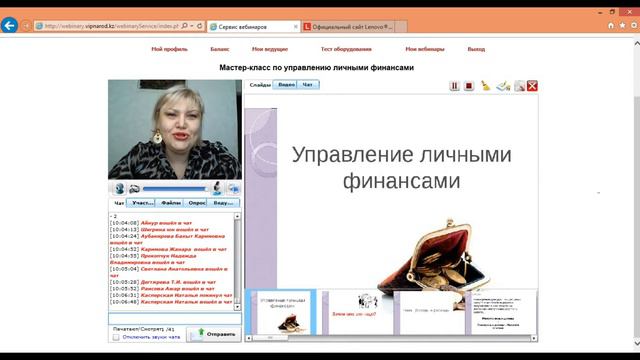Click the browser refresh icon
This screenshot has width=640, height=360.
(x=200, y=26)
